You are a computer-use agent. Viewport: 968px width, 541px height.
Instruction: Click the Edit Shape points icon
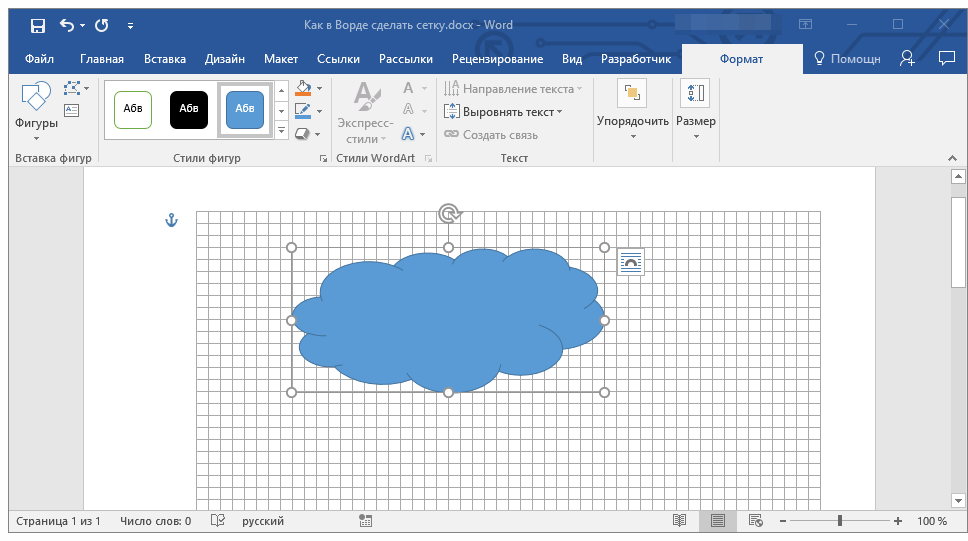pos(72,89)
